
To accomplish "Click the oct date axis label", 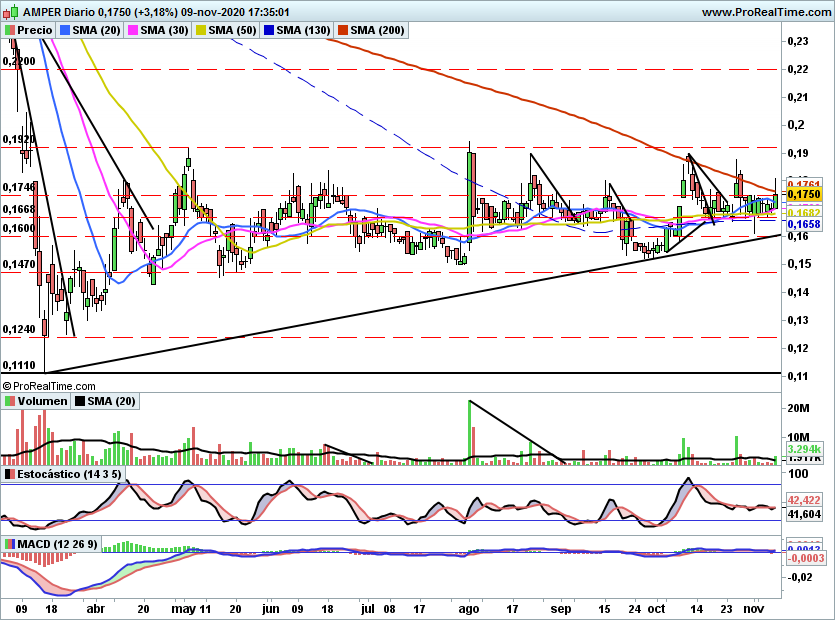I will click(657, 609).
